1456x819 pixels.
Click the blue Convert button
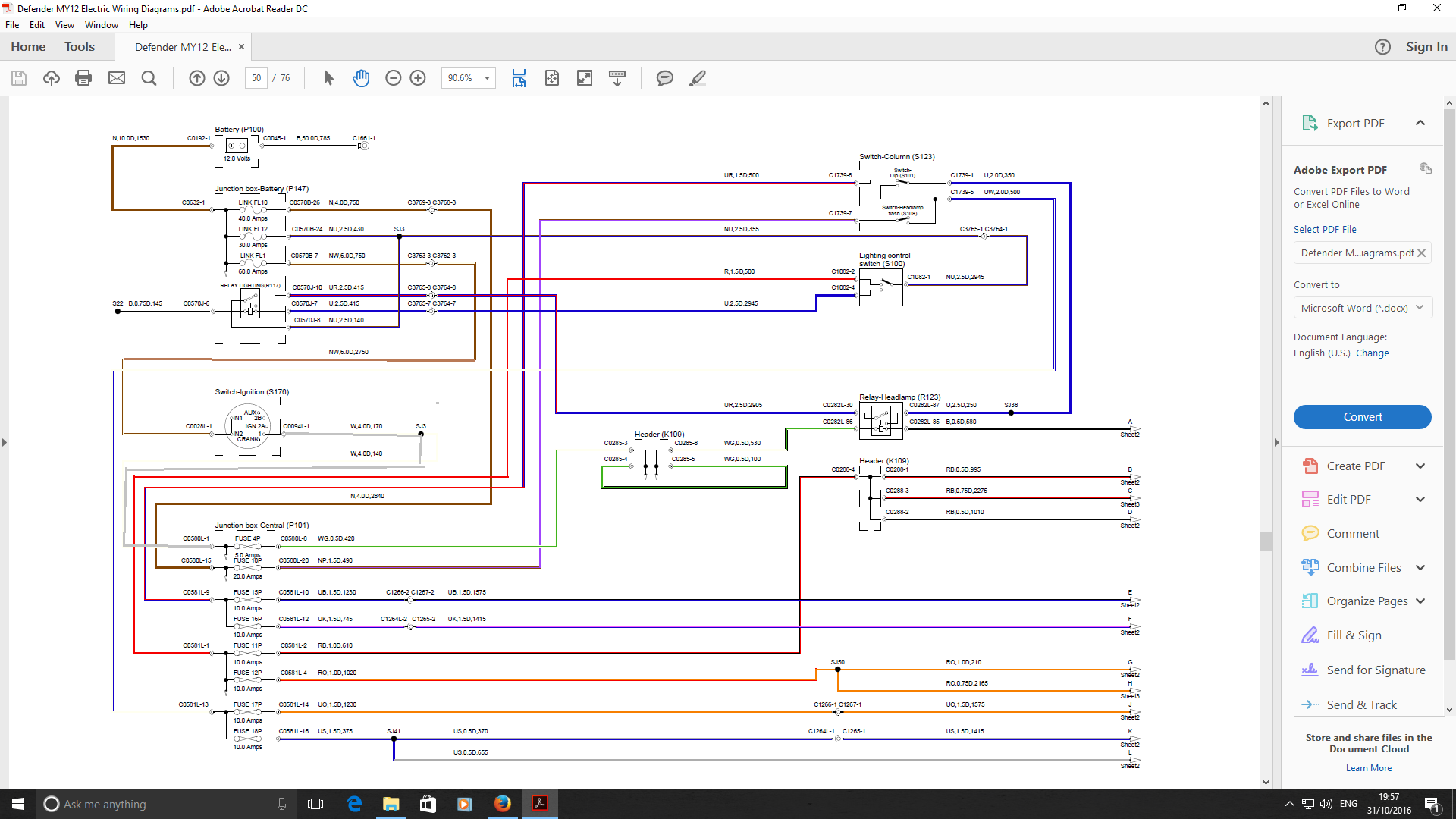pyautogui.click(x=1363, y=417)
